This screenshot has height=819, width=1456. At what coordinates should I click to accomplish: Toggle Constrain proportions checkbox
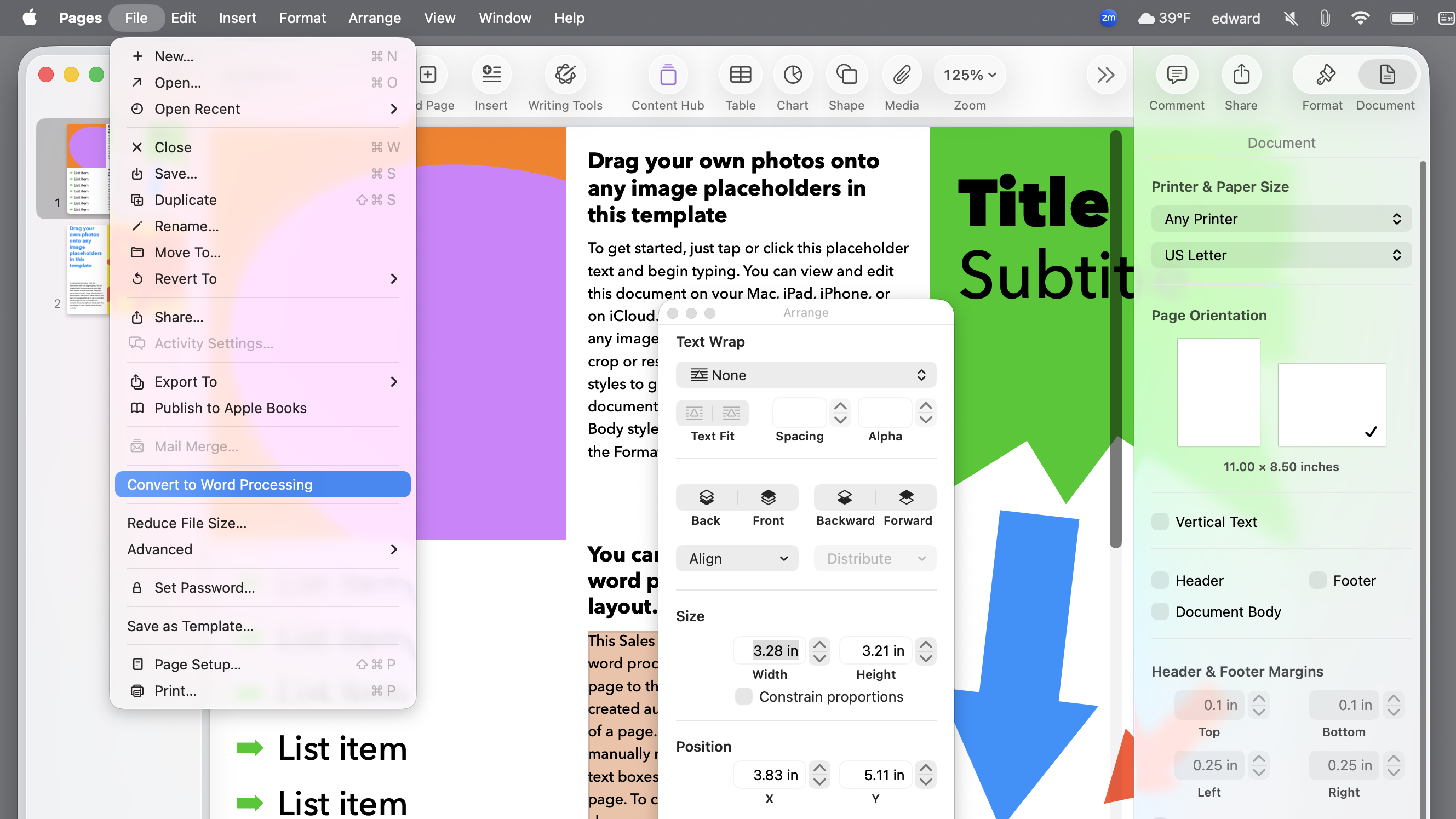[x=743, y=696]
